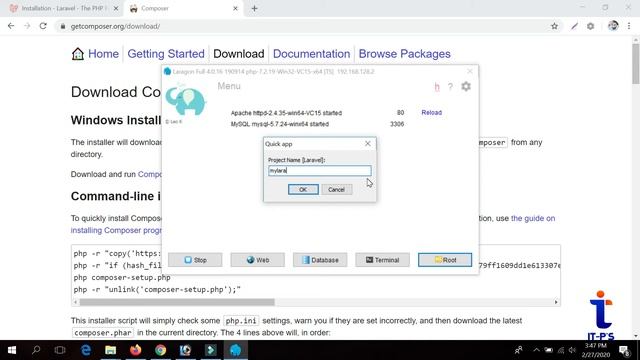Switch to Laragon on the taskbar
This screenshot has width=640, height=360.
point(236,350)
